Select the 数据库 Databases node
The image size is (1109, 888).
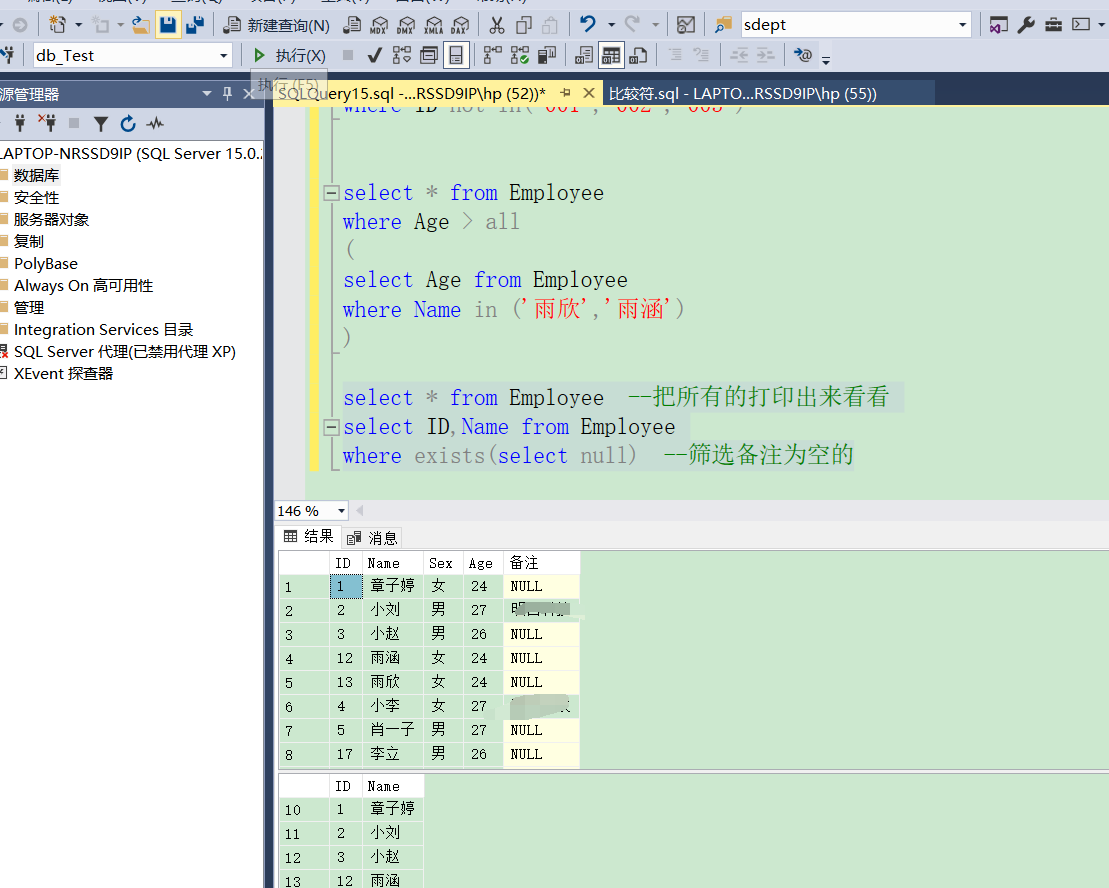coord(36,175)
